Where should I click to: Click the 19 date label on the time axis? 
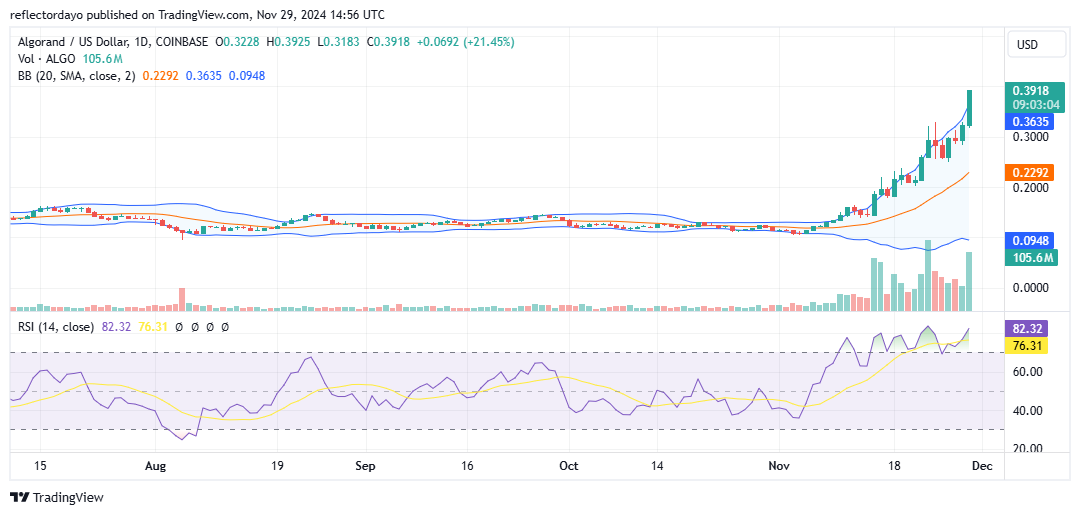(277, 465)
